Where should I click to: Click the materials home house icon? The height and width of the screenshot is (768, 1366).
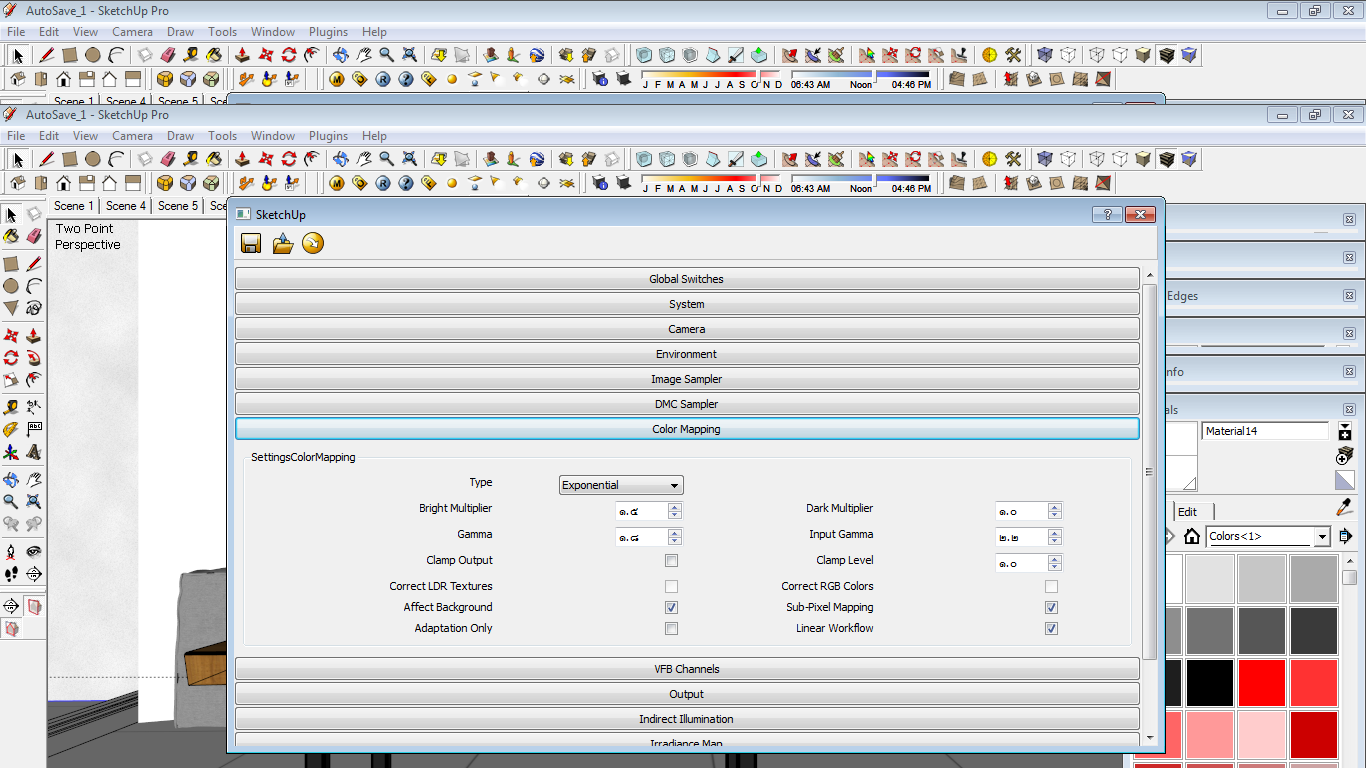(1191, 537)
